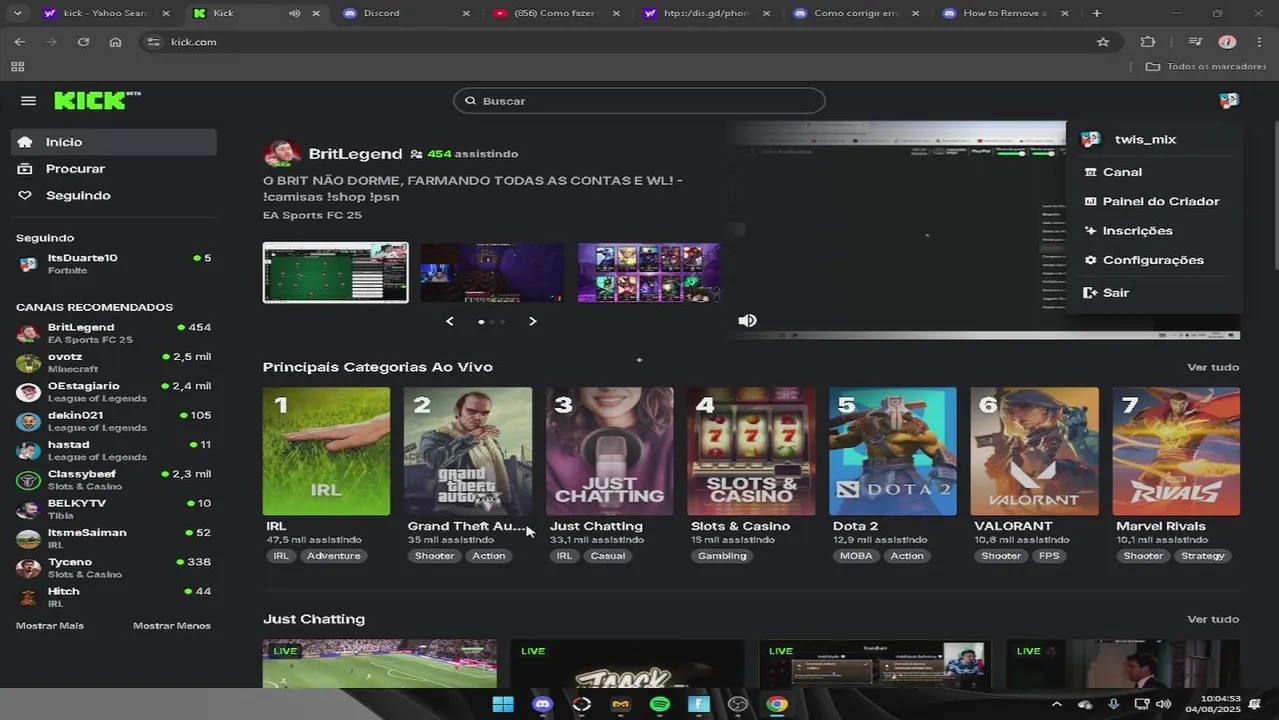Viewport: 1279px width, 720px height.
Task: Switch to the kick - Yahoo Search tab
Action: click(x=104, y=13)
